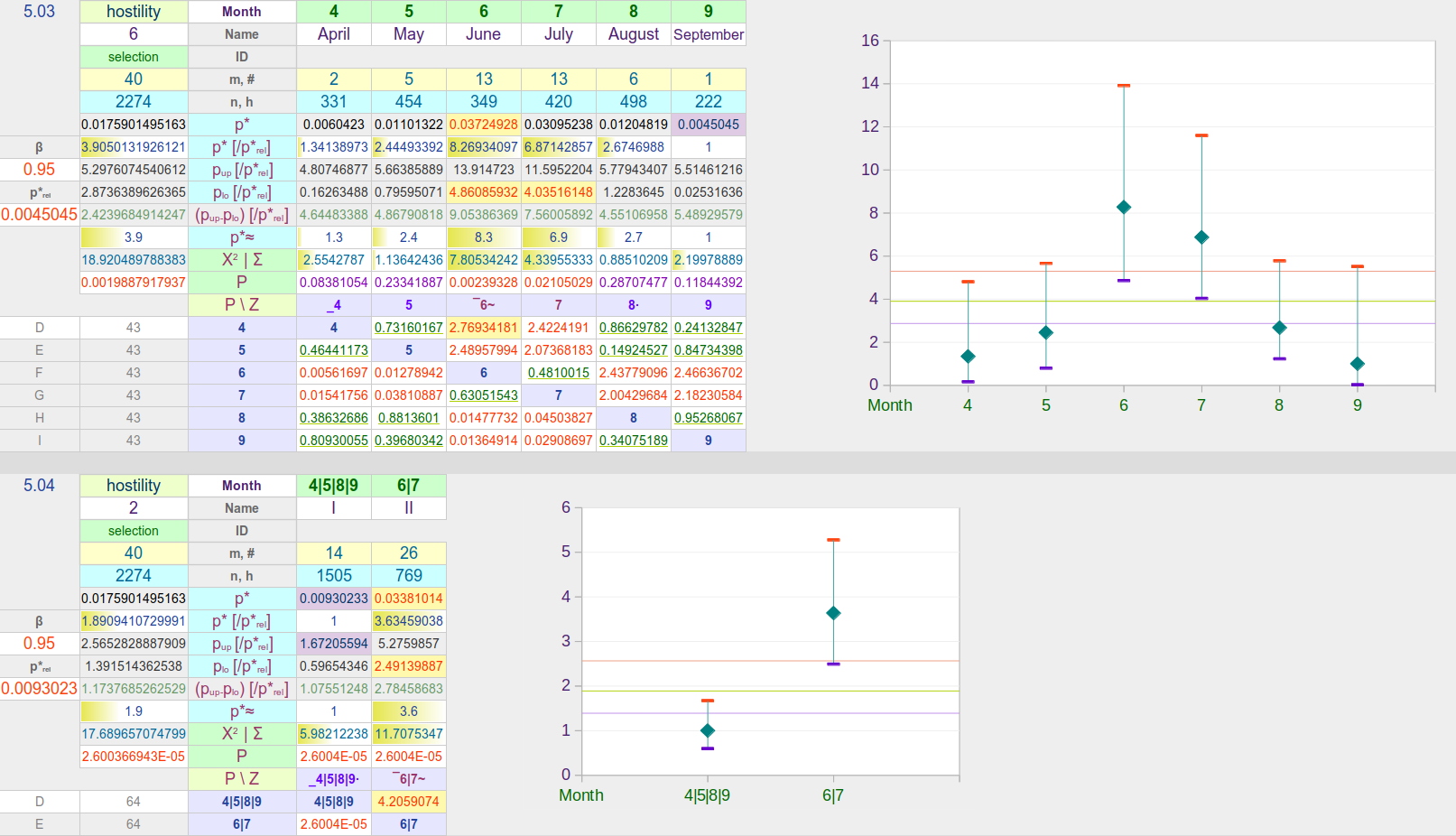1456x836 pixels.
Task: Select the underlined cell 0.95268067
Action: (709, 418)
